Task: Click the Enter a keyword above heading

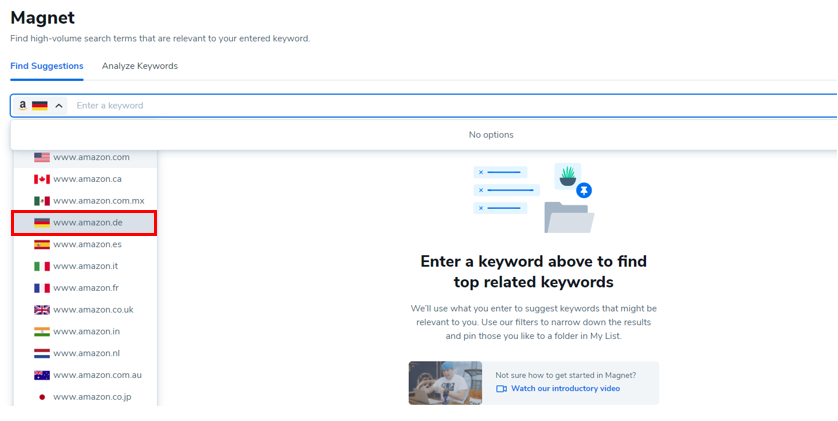Action: coord(533,271)
